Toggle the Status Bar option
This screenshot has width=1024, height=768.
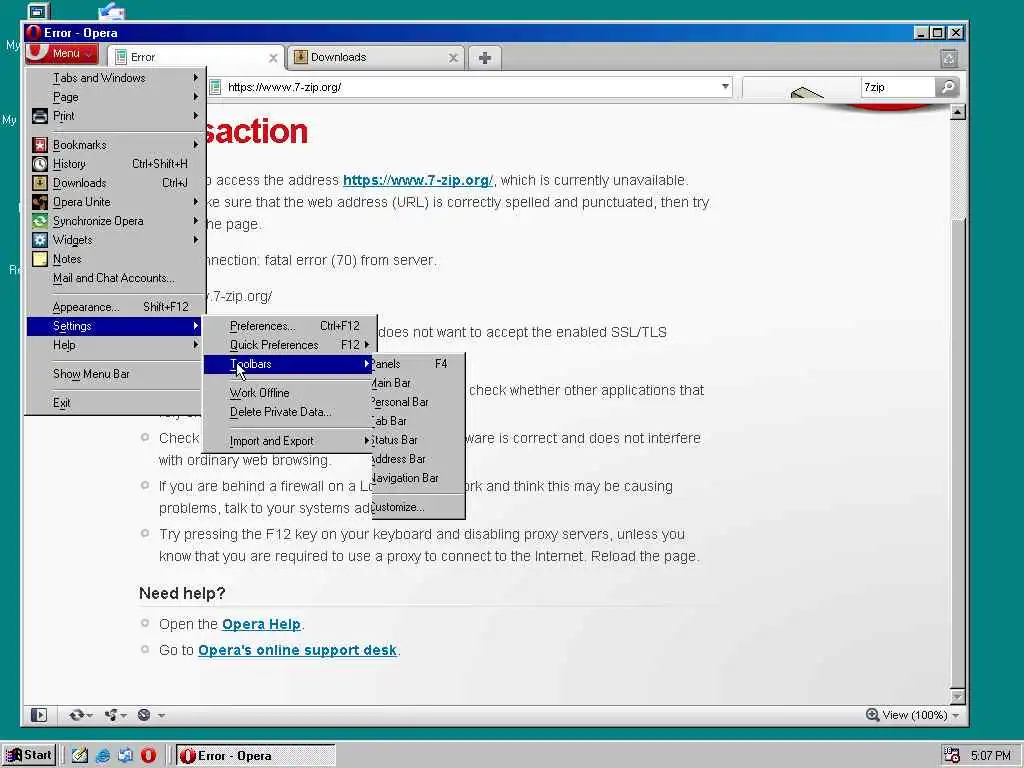tap(418, 440)
